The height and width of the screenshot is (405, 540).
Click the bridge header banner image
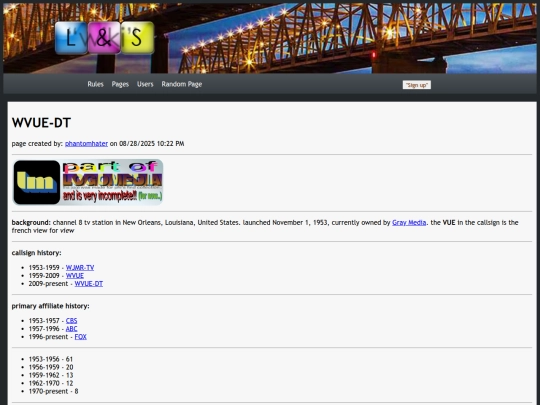(x=270, y=38)
